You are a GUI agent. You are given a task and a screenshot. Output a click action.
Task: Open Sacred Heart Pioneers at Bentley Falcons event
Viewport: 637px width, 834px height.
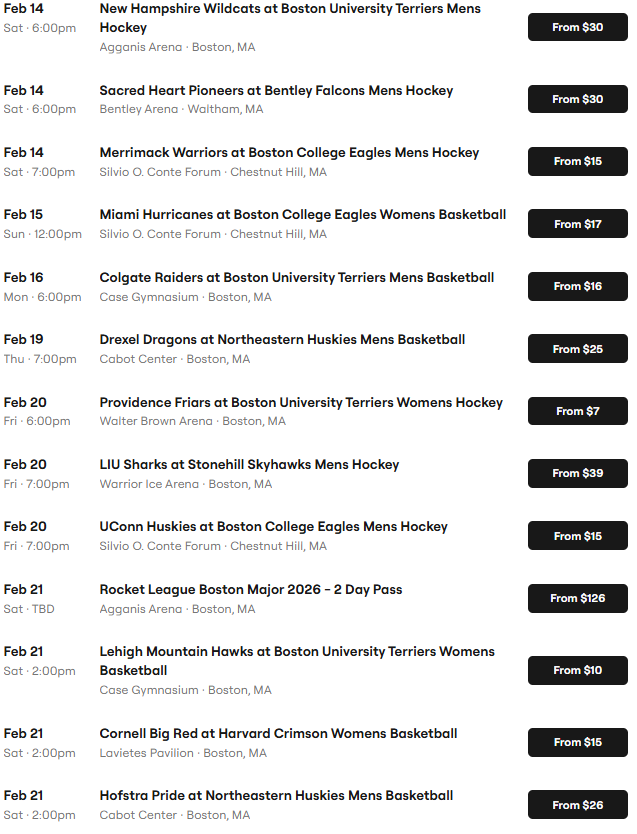click(276, 91)
